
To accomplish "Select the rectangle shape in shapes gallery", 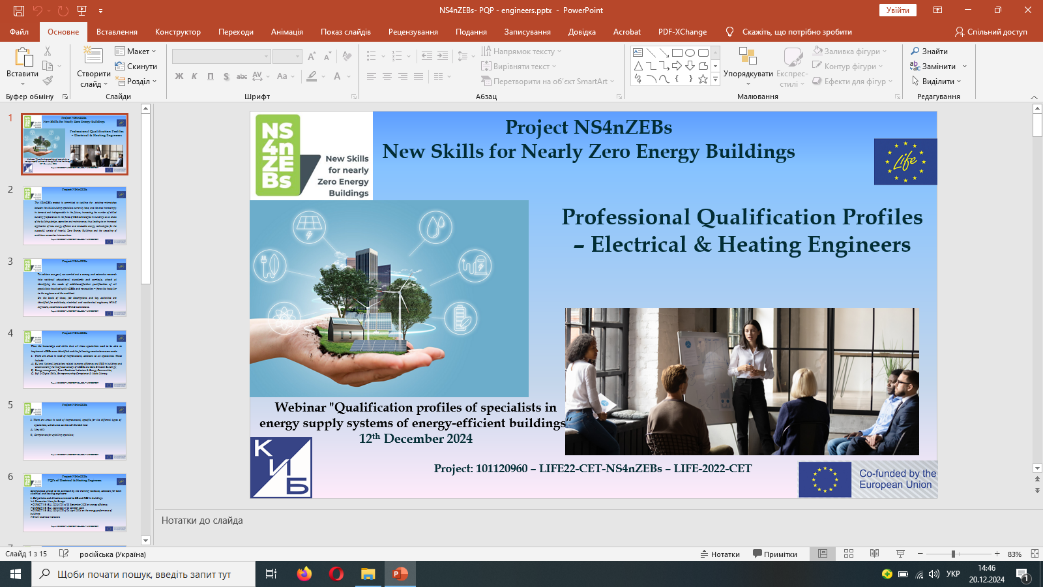I will [x=676, y=53].
